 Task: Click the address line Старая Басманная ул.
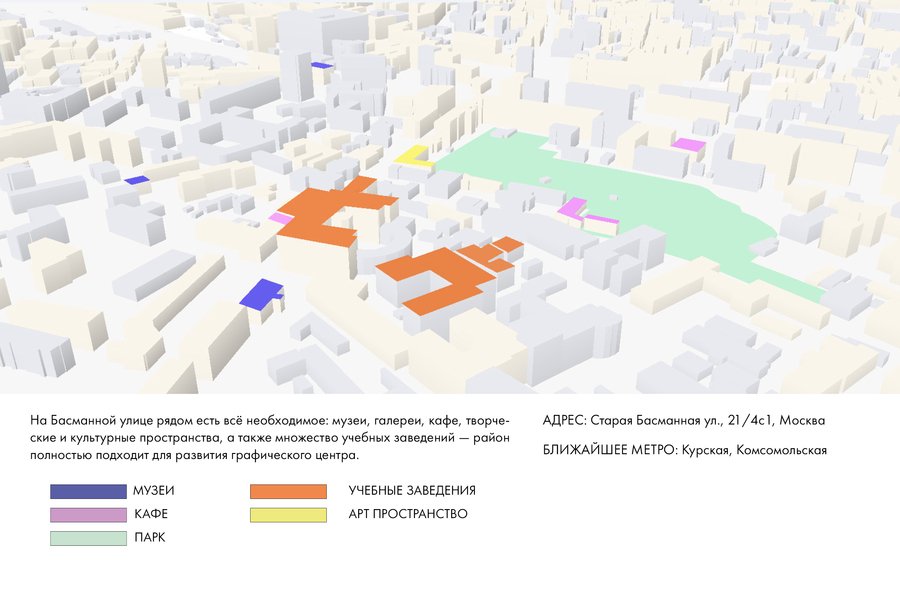coord(684,421)
